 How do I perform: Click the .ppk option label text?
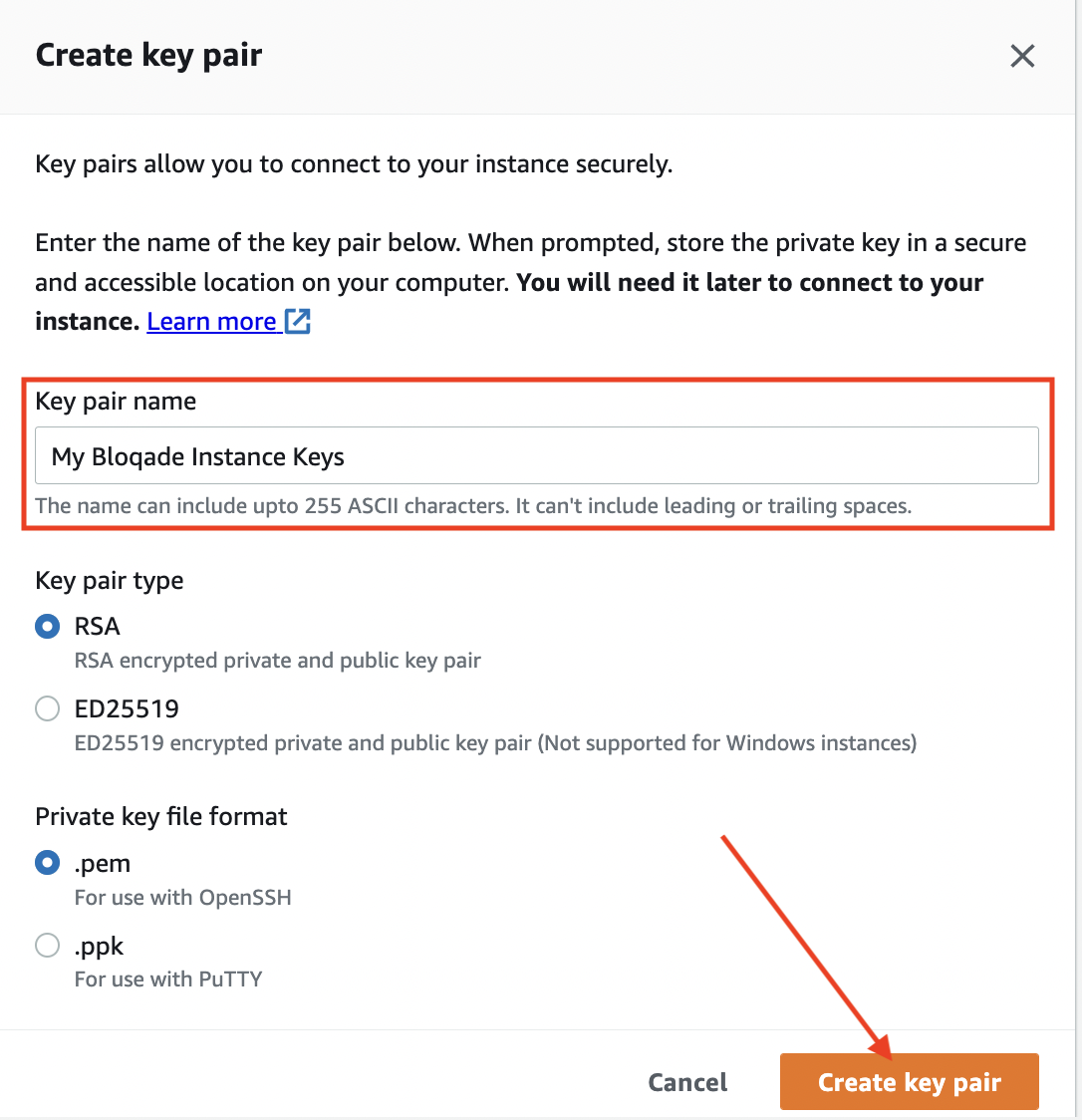[100, 947]
